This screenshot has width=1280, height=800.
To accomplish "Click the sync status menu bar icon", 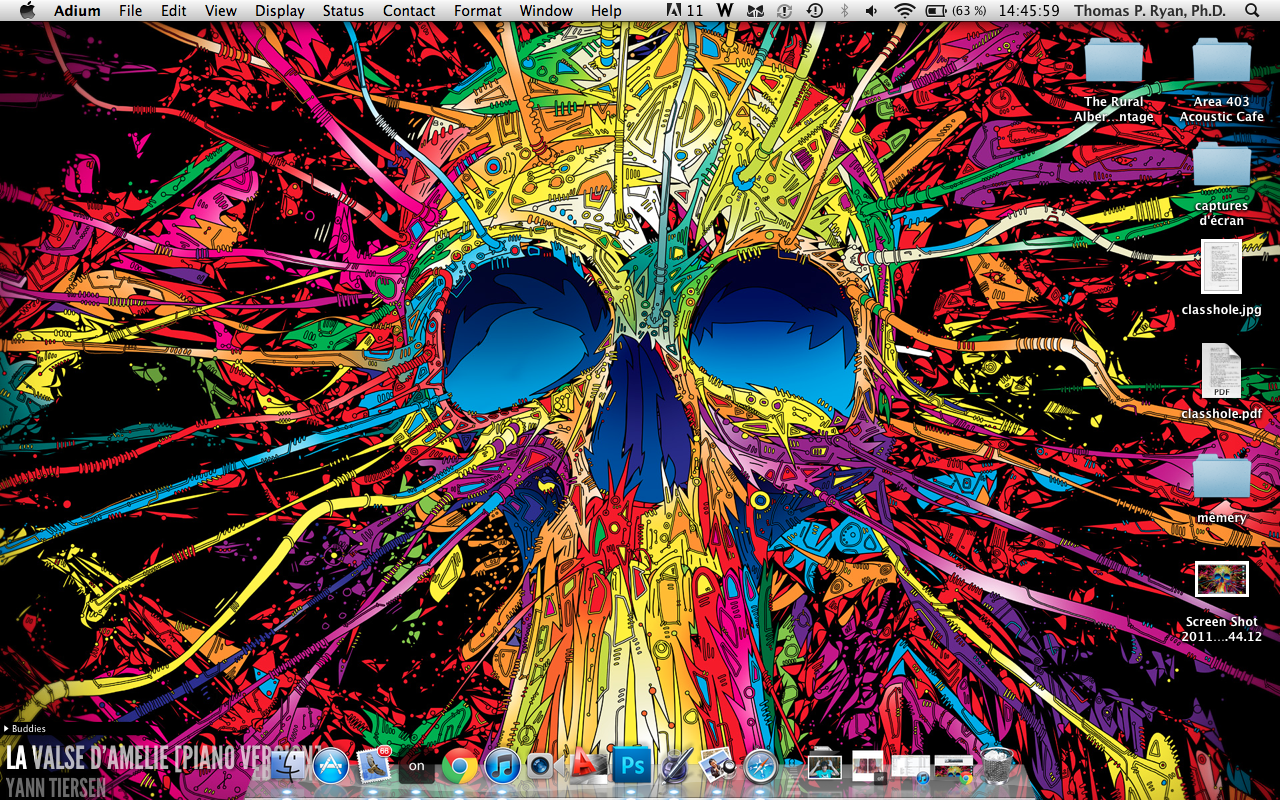I will click(x=786, y=11).
